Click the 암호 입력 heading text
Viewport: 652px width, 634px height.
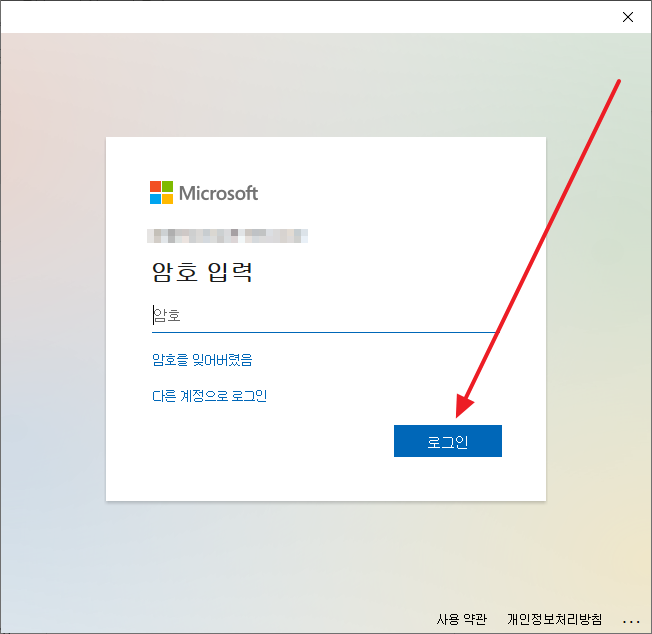pyautogui.click(x=202, y=272)
